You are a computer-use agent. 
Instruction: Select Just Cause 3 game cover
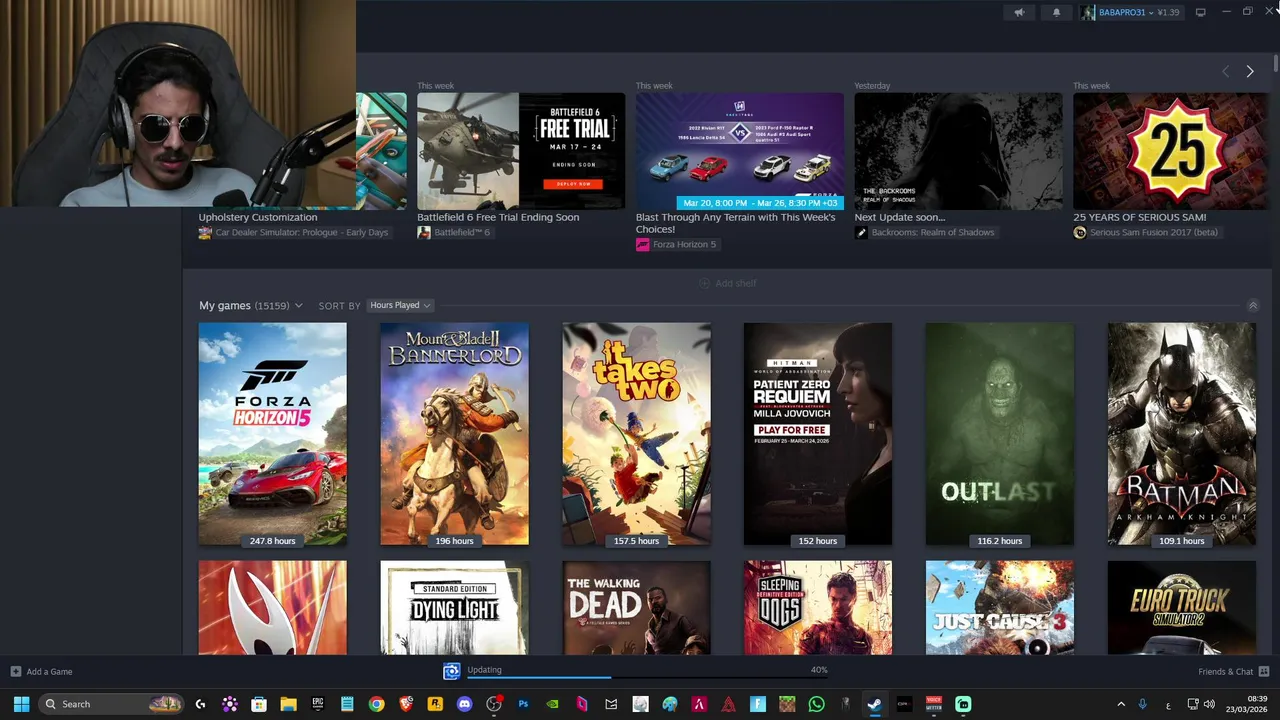(x=1000, y=608)
